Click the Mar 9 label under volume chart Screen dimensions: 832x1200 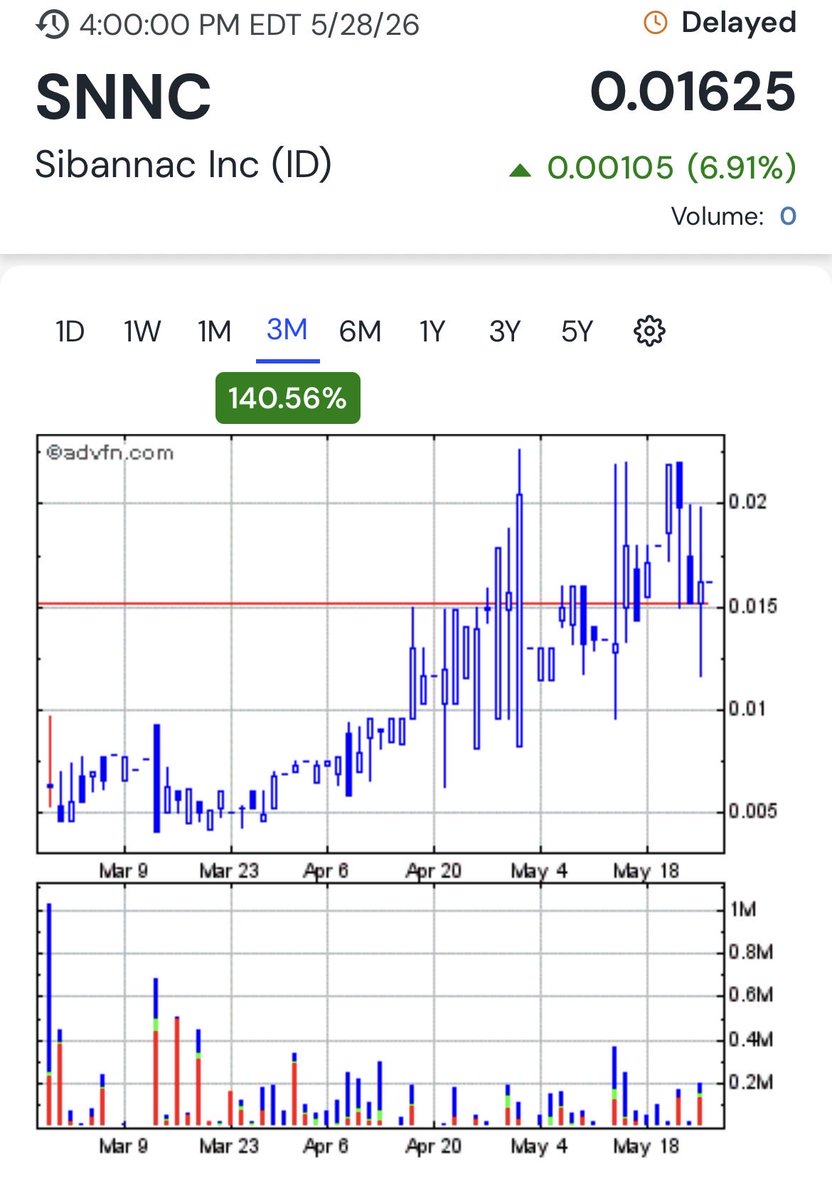click(x=124, y=1146)
